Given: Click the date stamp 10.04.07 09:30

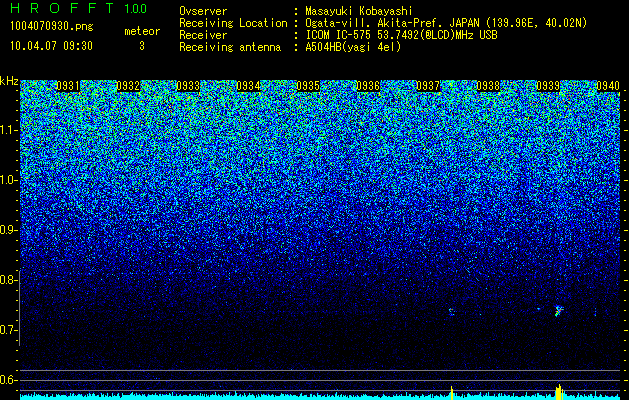Looking at the screenshot, I should [x=51, y=46].
